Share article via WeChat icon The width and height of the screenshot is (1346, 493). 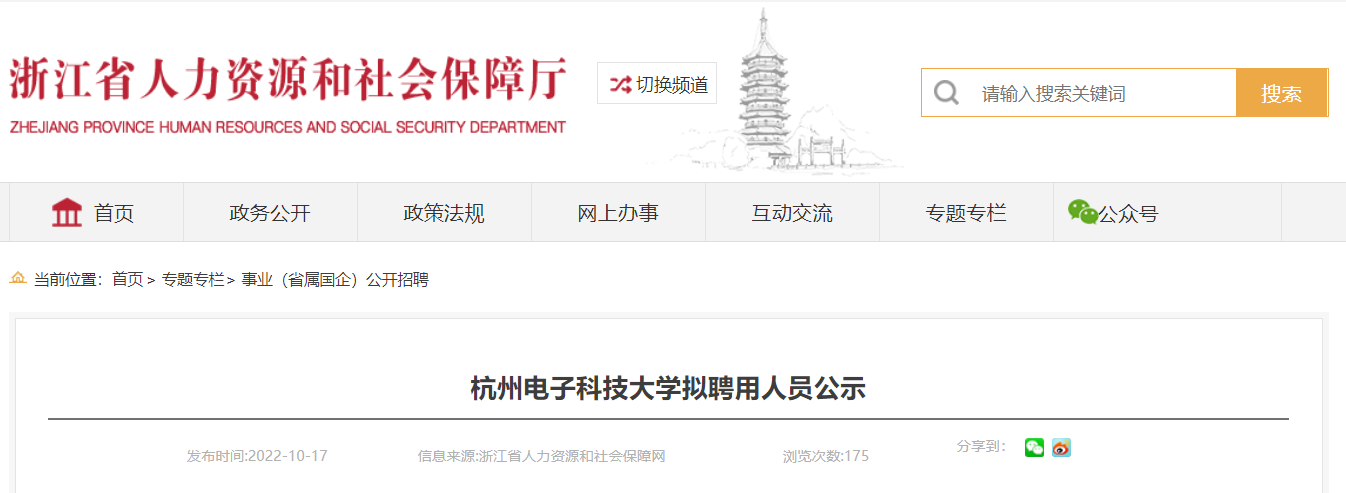(1034, 448)
